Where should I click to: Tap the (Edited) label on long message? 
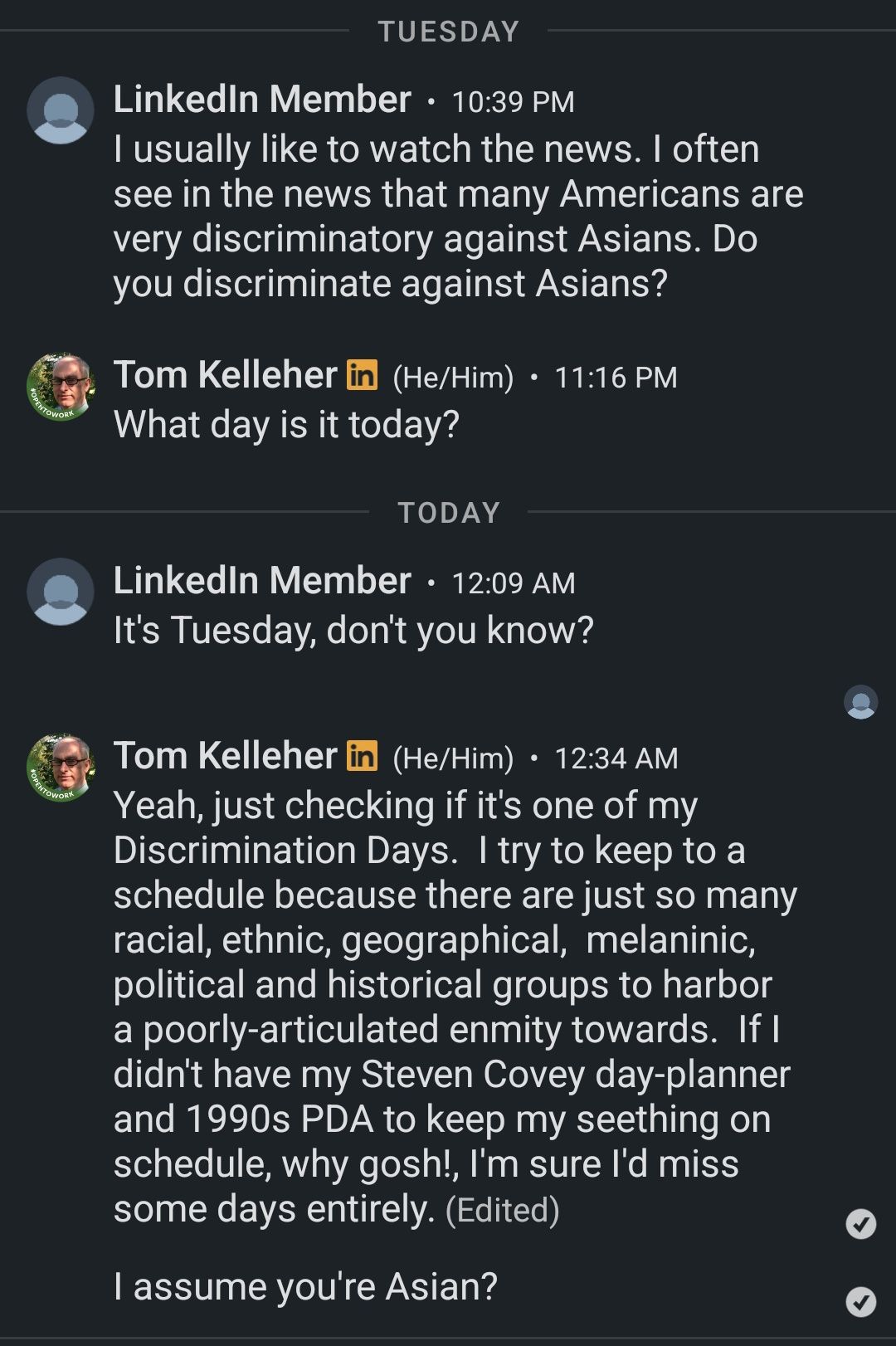click(503, 1210)
